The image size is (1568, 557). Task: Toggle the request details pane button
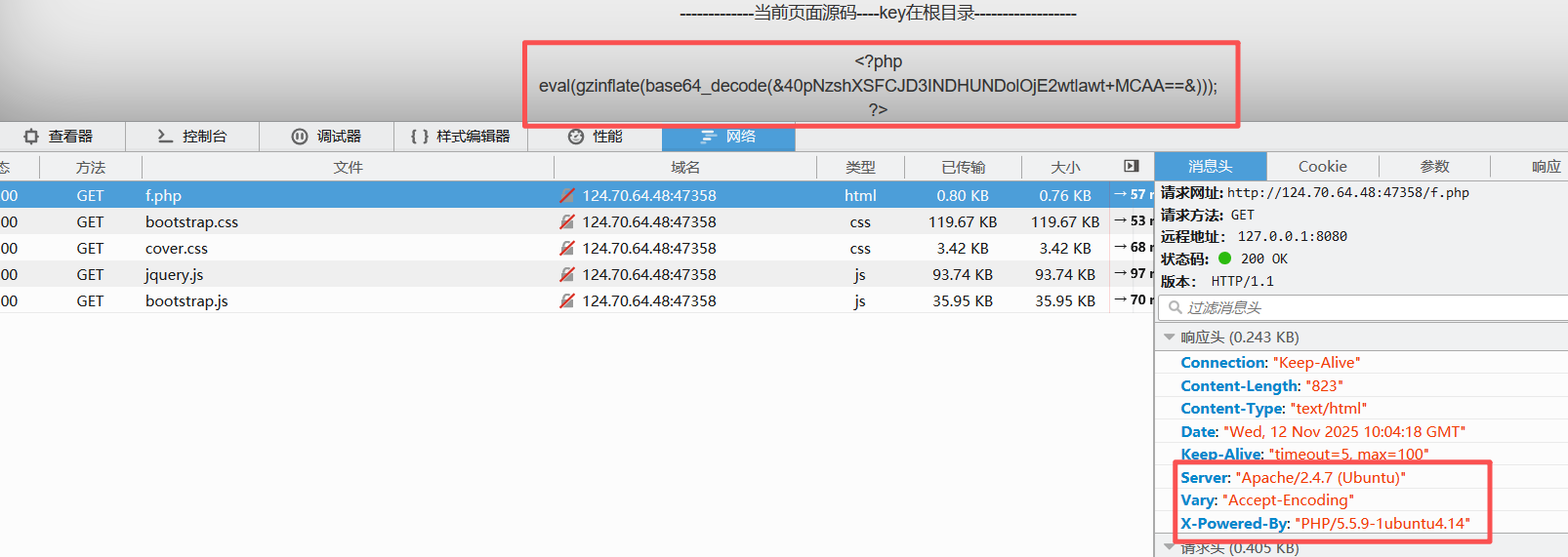tap(1132, 167)
